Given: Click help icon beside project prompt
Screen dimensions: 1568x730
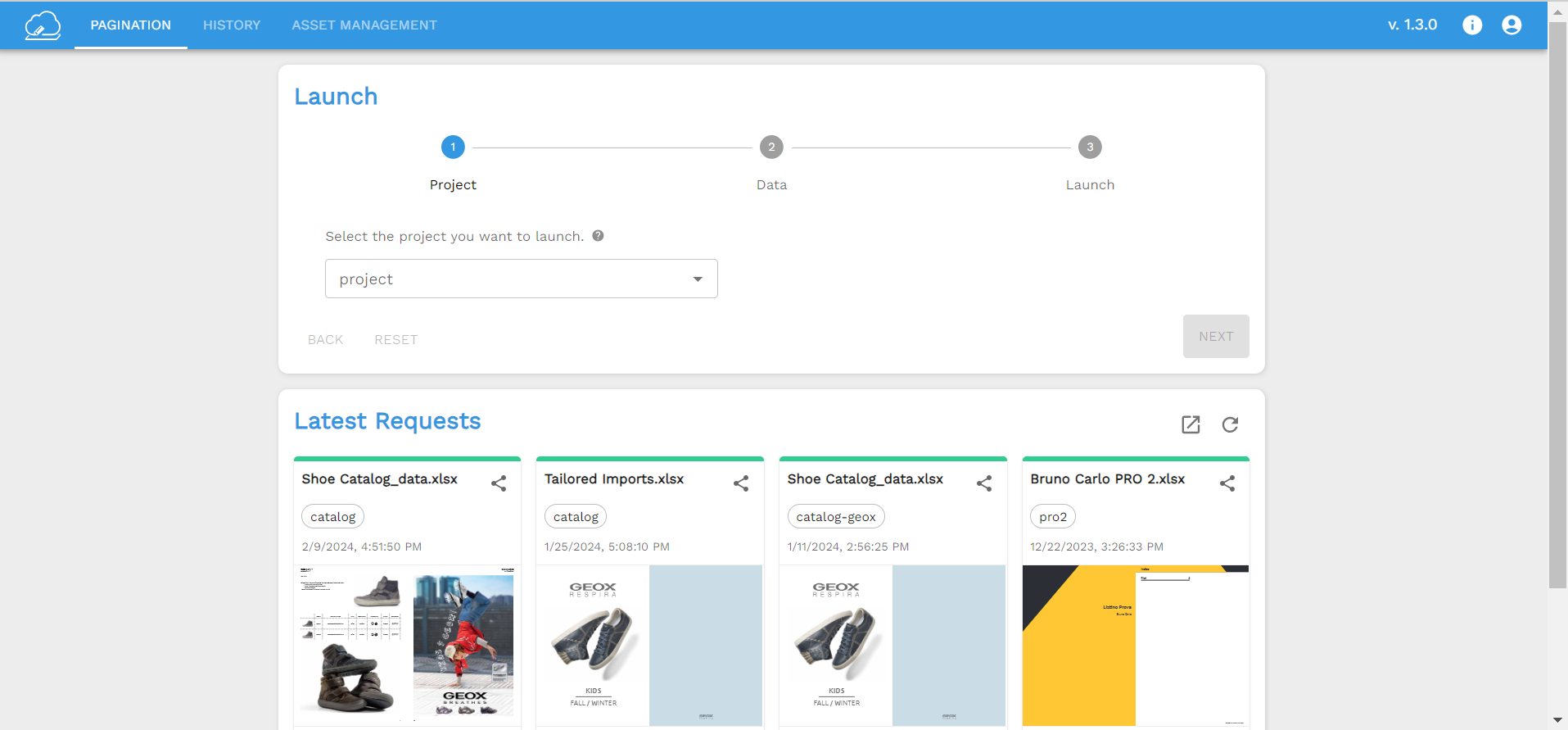Looking at the screenshot, I should click(x=598, y=236).
